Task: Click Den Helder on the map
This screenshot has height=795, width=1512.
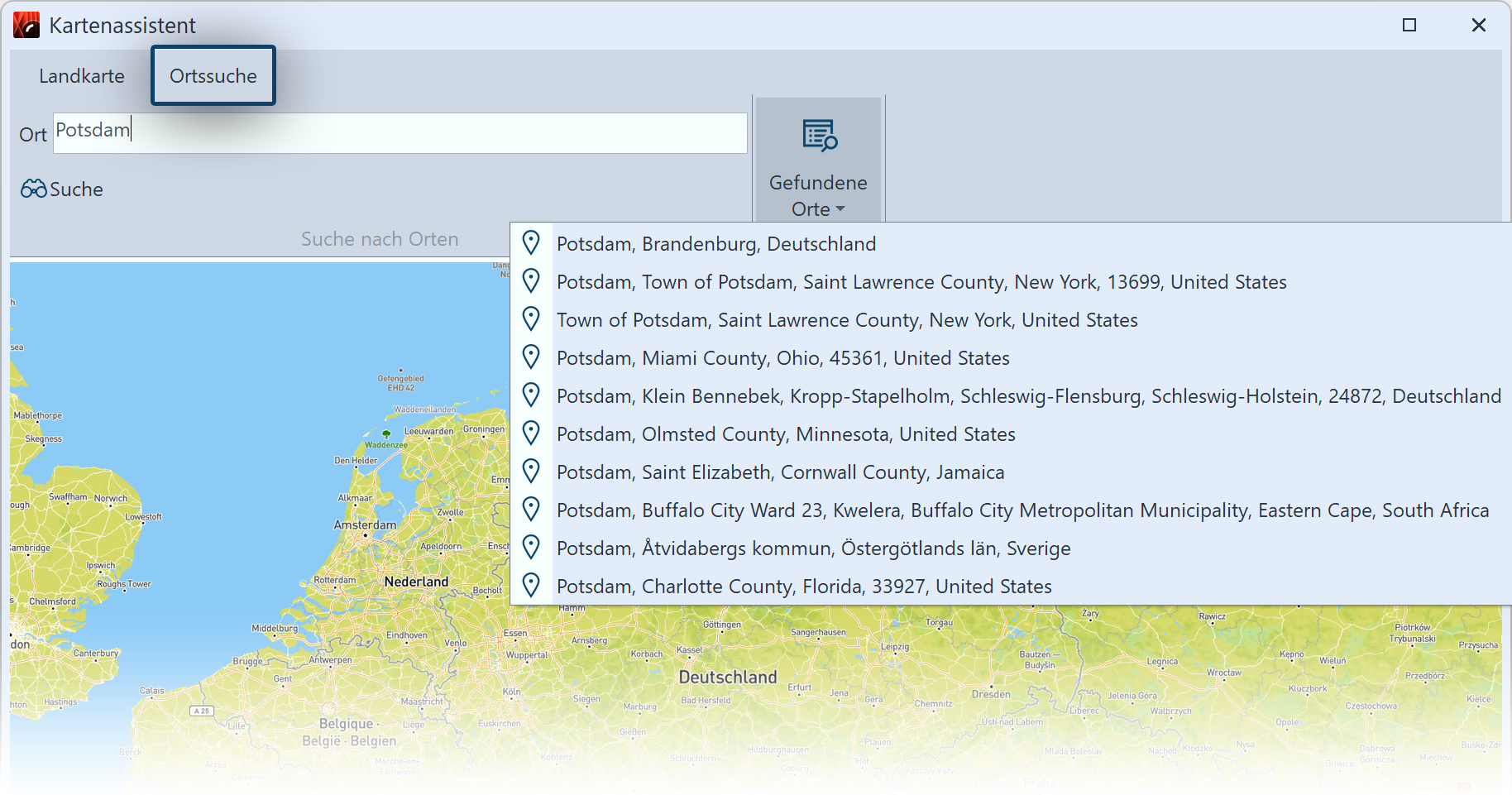Action: pos(356,460)
